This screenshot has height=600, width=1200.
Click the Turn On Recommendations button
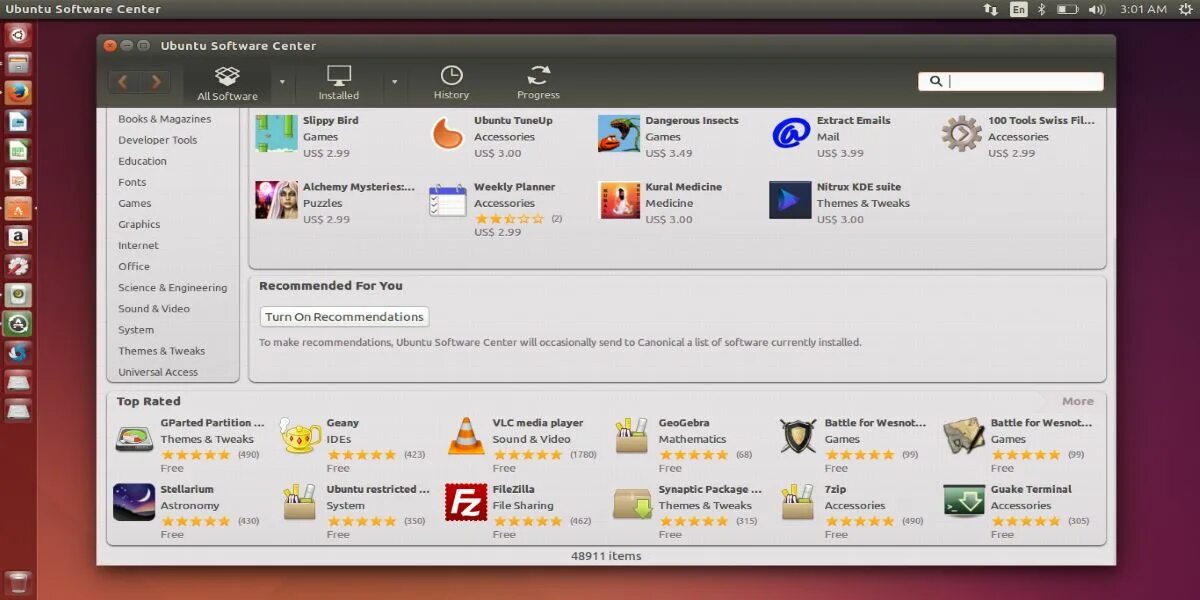pyautogui.click(x=344, y=317)
